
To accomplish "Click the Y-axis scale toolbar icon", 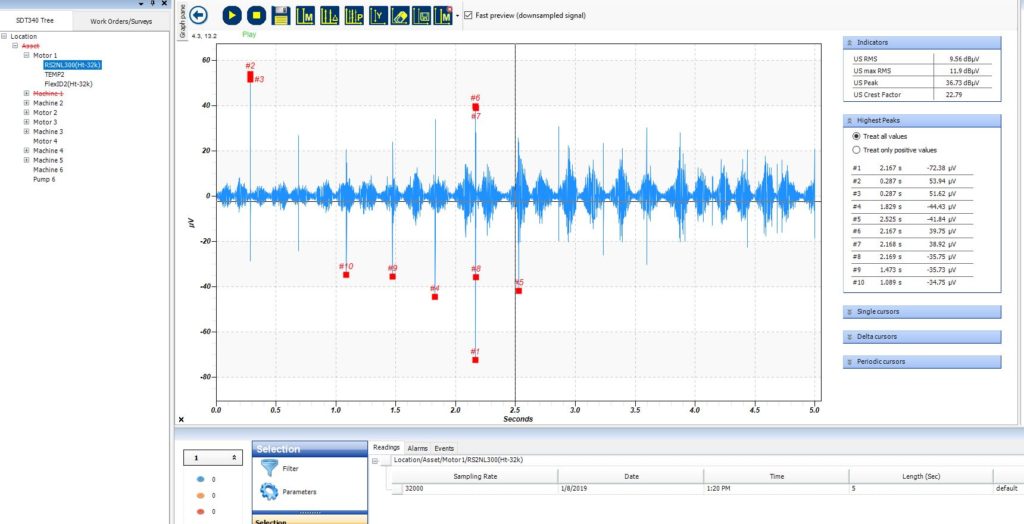I will 377,15.
